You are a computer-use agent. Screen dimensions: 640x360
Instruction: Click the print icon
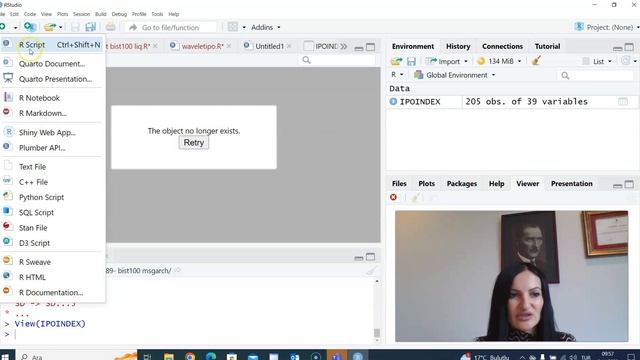110,27
